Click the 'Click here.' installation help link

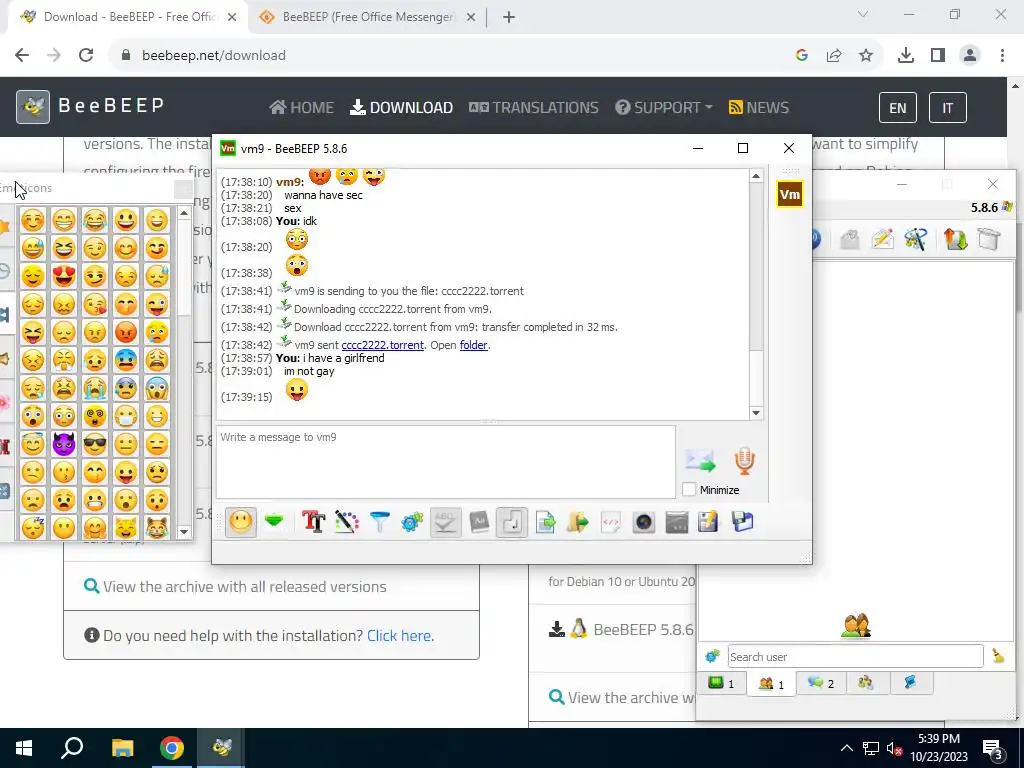click(x=400, y=635)
